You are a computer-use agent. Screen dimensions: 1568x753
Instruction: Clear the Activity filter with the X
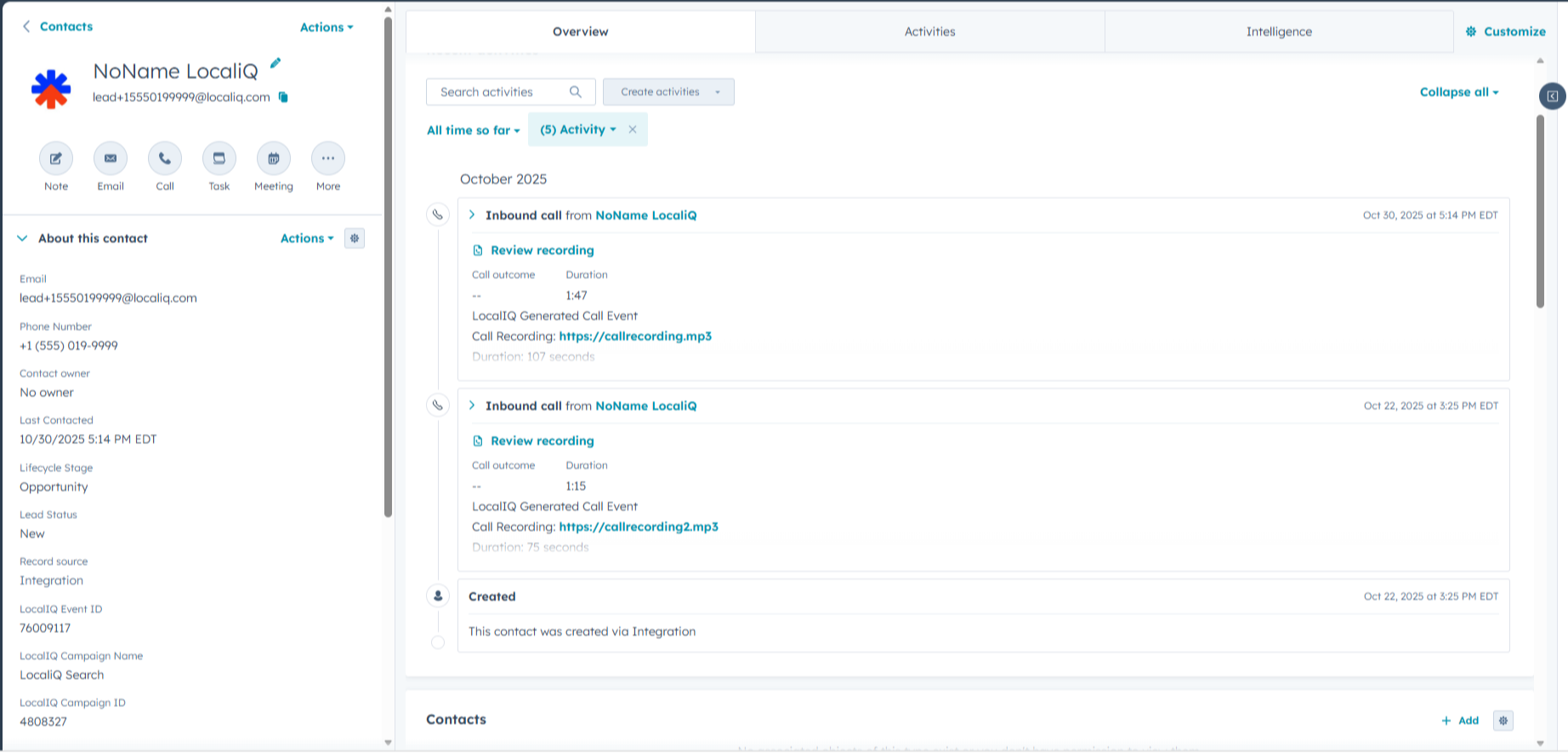[x=633, y=129]
